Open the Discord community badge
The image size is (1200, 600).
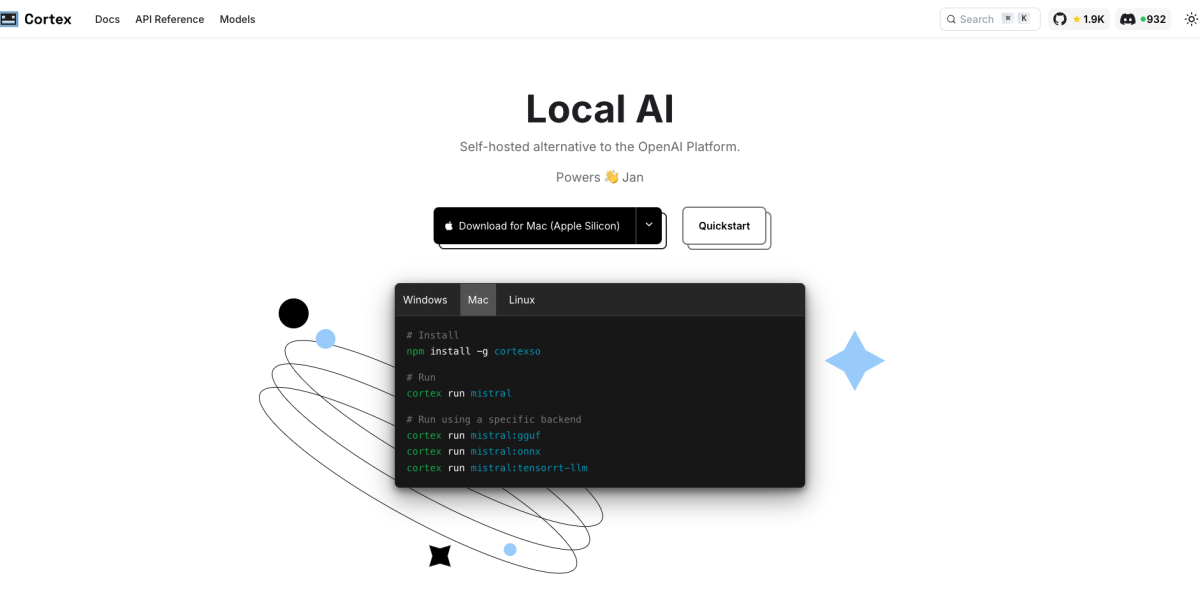[x=1143, y=19]
